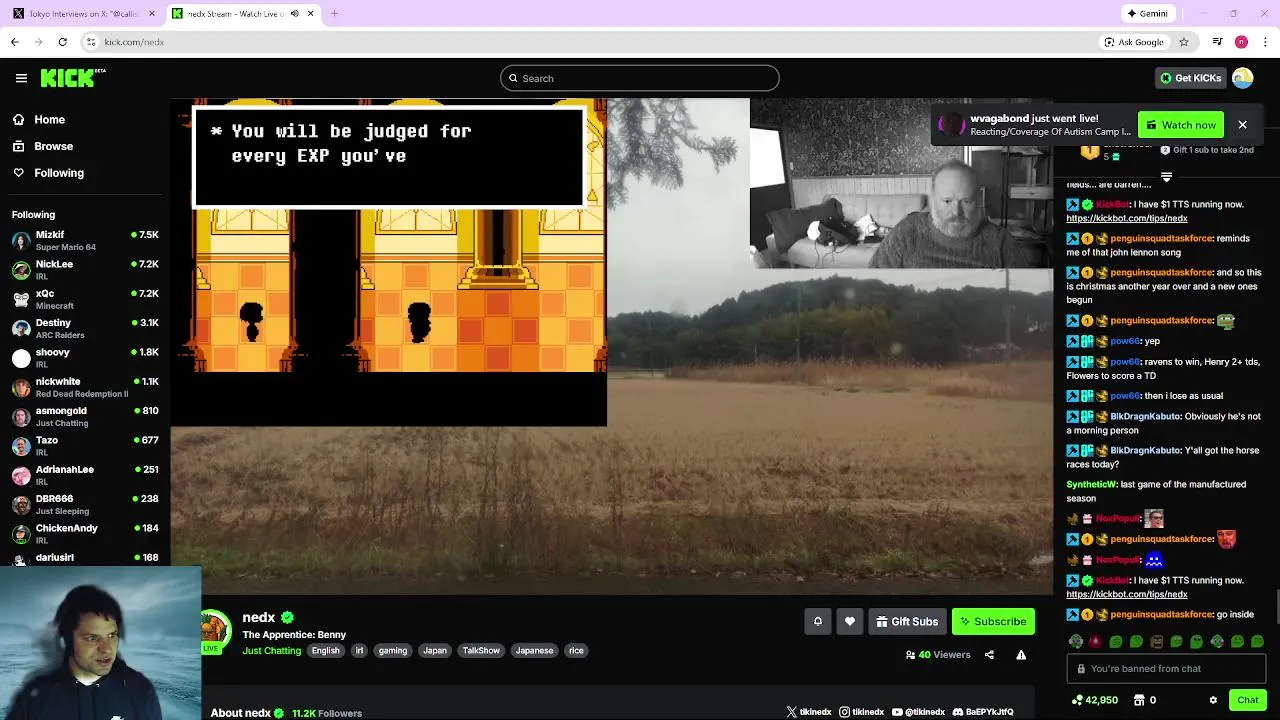Open YouTube link @tikinedx
This screenshot has height=720, width=1280.
pyautogui.click(x=918, y=712)
